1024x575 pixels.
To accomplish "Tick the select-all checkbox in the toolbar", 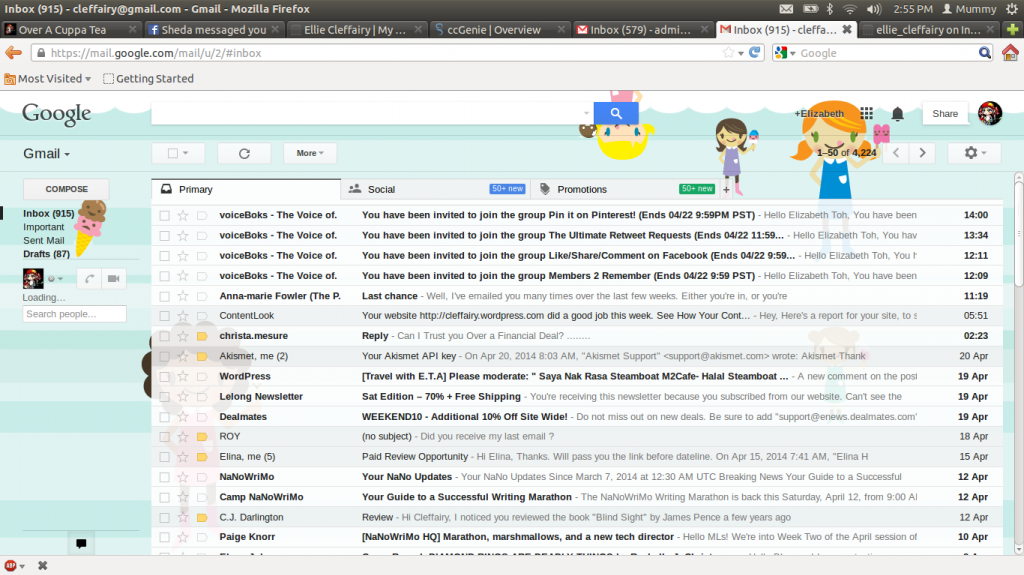I will coord(172,153).
